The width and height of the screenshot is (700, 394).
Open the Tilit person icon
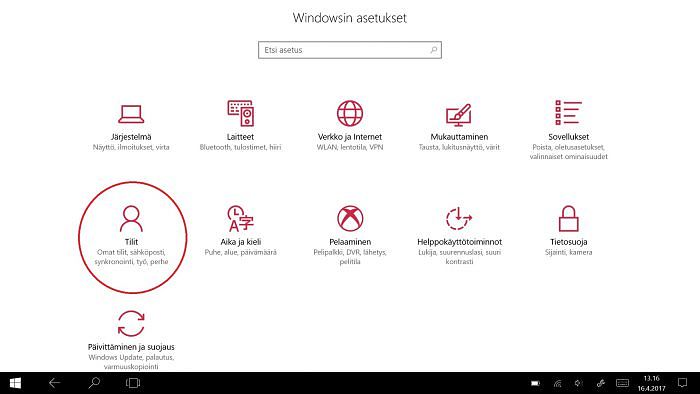(131, 219)
